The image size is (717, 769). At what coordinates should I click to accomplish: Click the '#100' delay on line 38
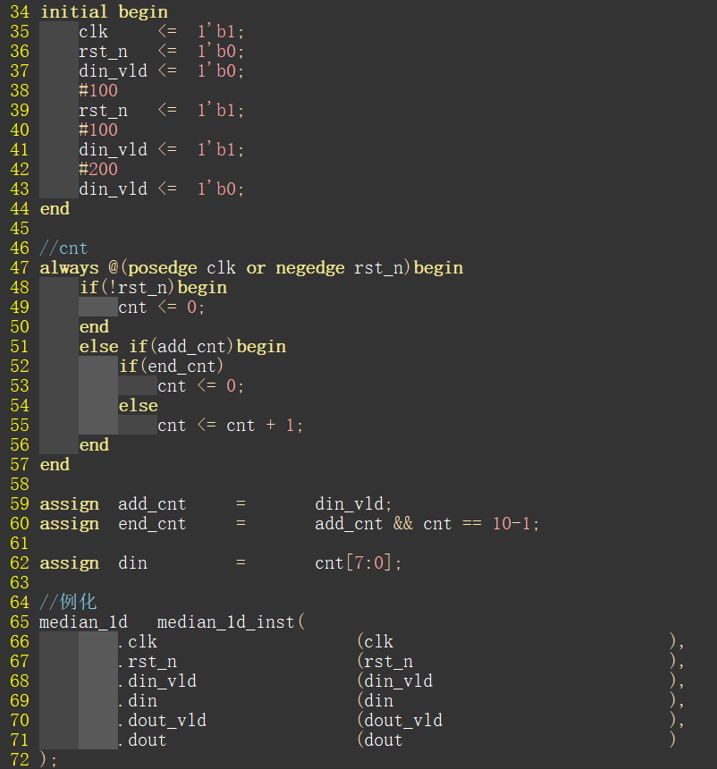tap(98, 91)
